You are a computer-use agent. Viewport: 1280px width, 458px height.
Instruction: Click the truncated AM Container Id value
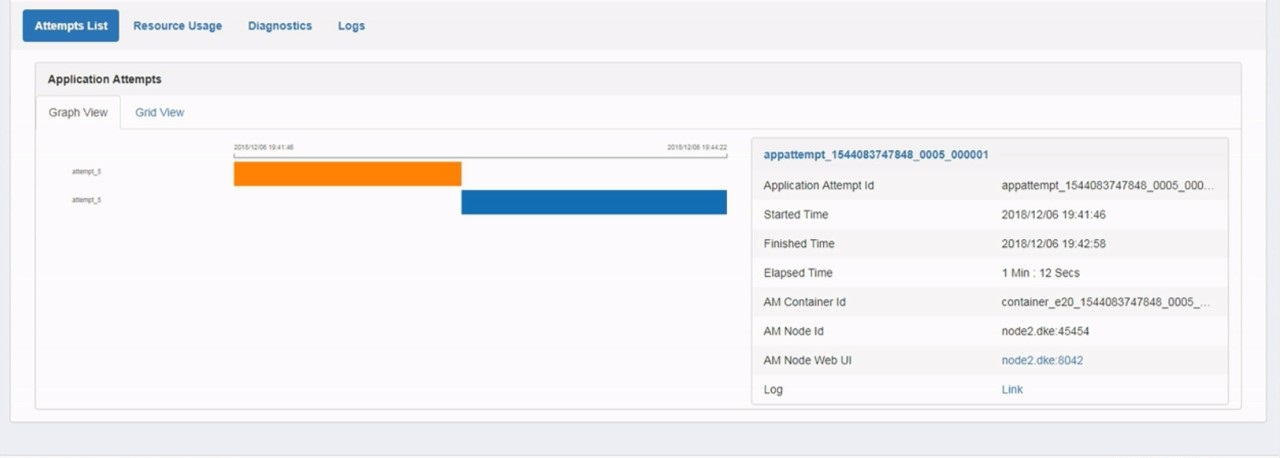[x=1107, y=302]
